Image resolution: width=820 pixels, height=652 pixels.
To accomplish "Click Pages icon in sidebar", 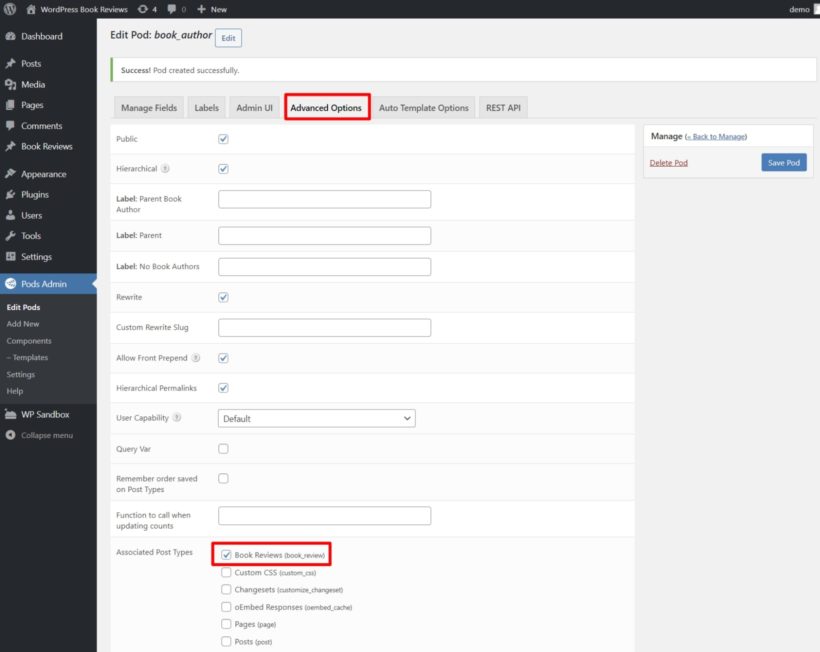I will coord(10,105).
